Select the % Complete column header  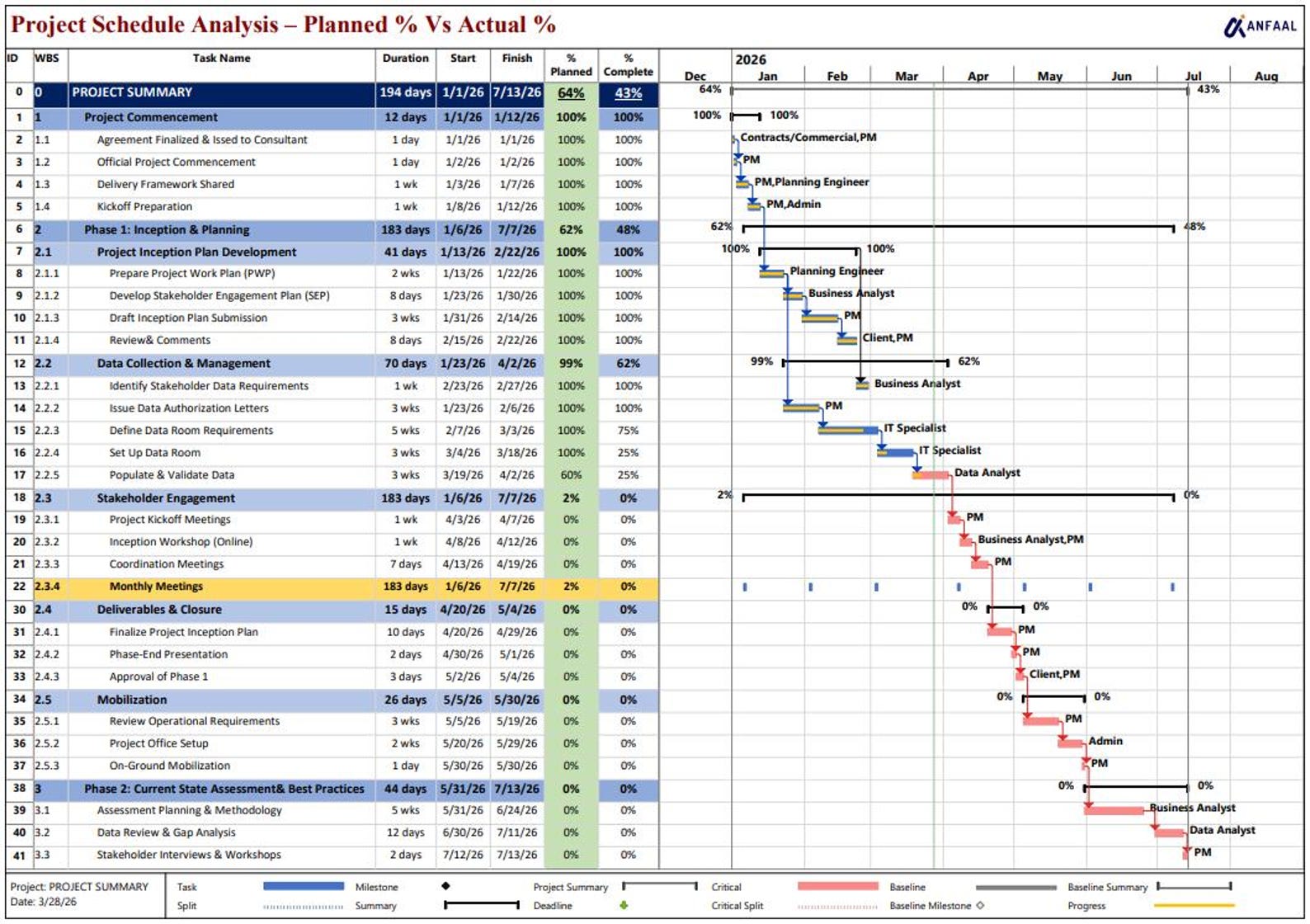(629, 64)
